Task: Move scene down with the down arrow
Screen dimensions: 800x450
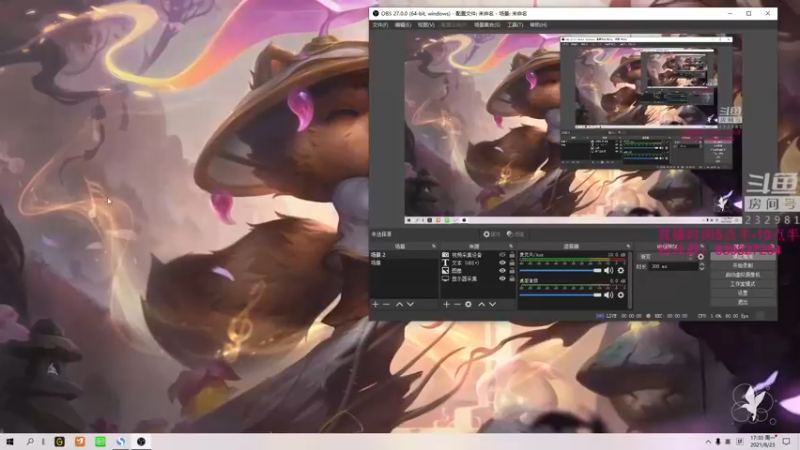Action: [x=410, y=304]
